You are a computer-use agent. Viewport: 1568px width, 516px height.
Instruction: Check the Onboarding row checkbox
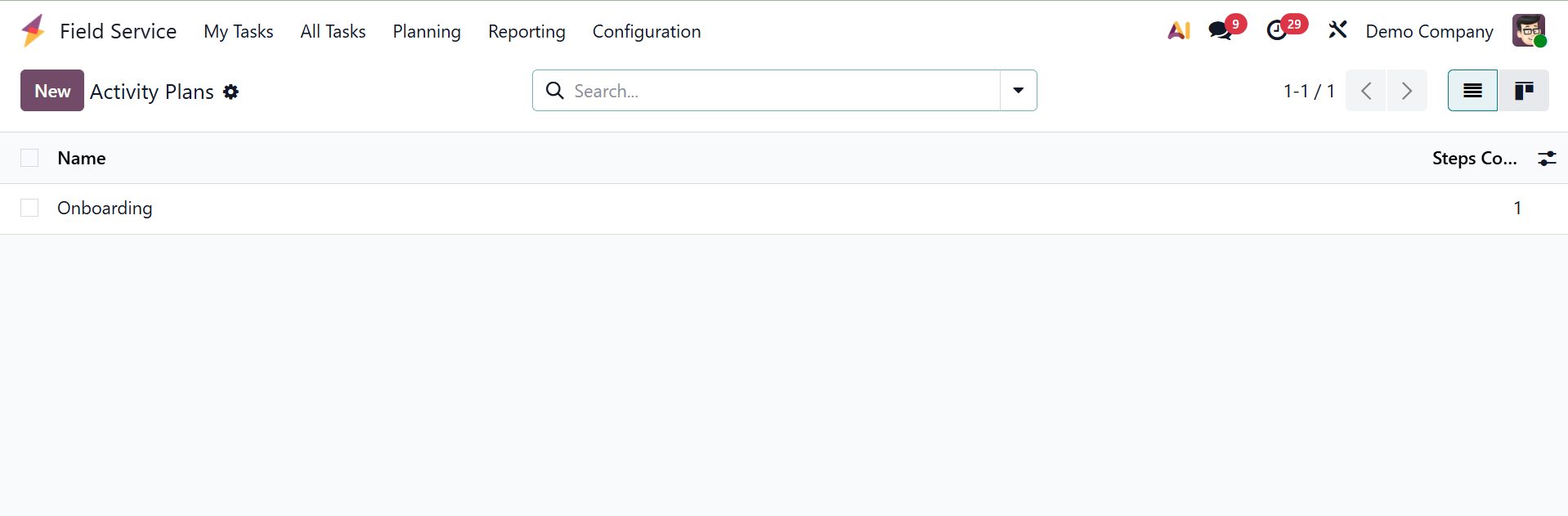pos(29,208)
